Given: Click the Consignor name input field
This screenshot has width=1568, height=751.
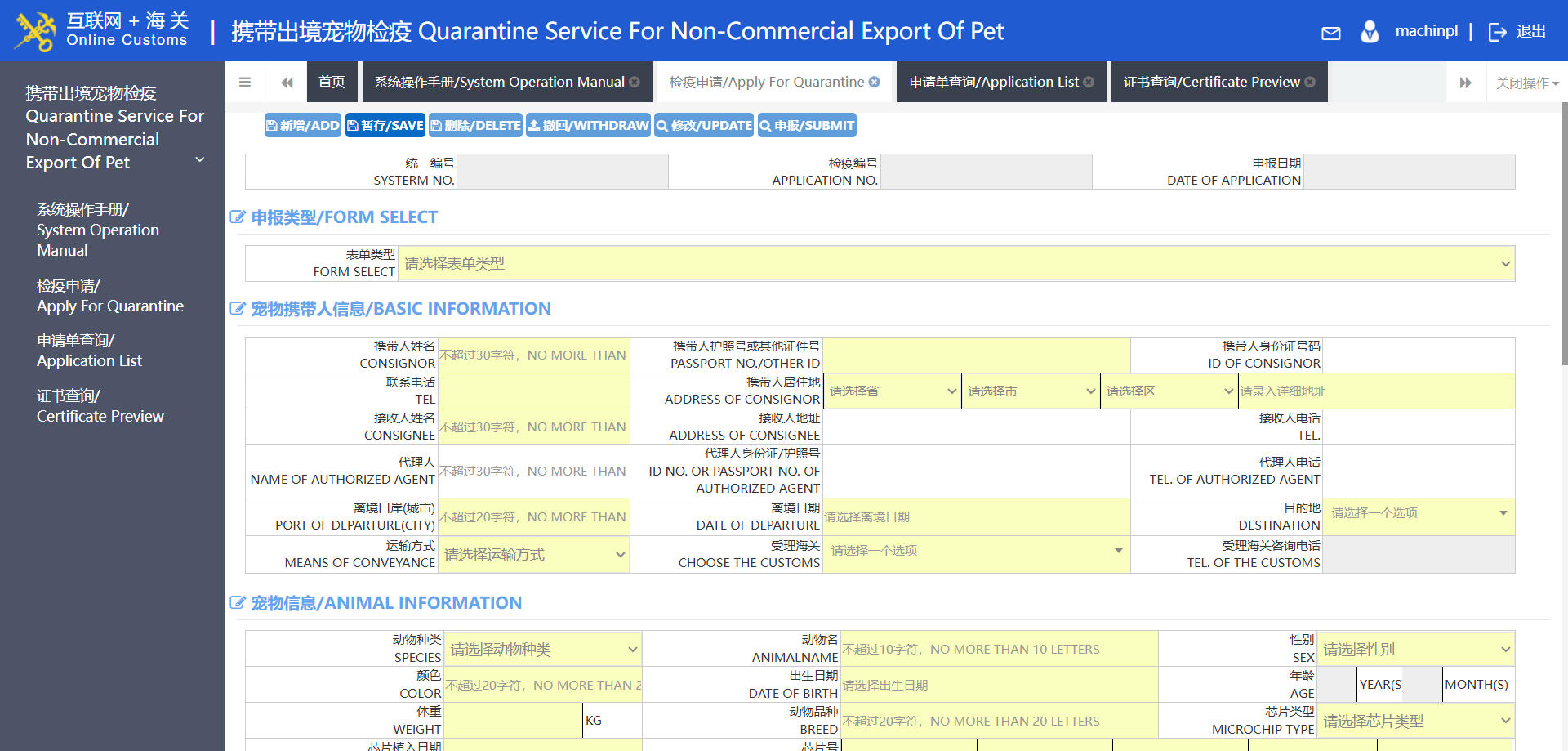Looking at the screenshot, I should pyautogui.click(x=534, y=355).
